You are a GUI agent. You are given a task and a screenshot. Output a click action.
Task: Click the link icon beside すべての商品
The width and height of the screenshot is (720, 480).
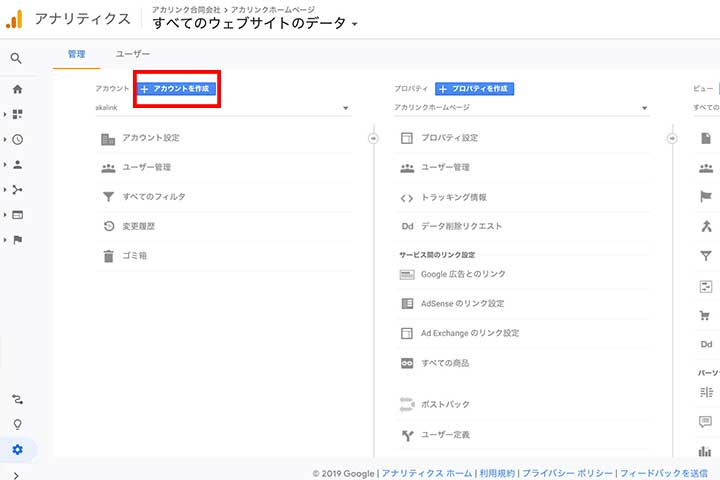pyautogui.click(x=407, y=363)
